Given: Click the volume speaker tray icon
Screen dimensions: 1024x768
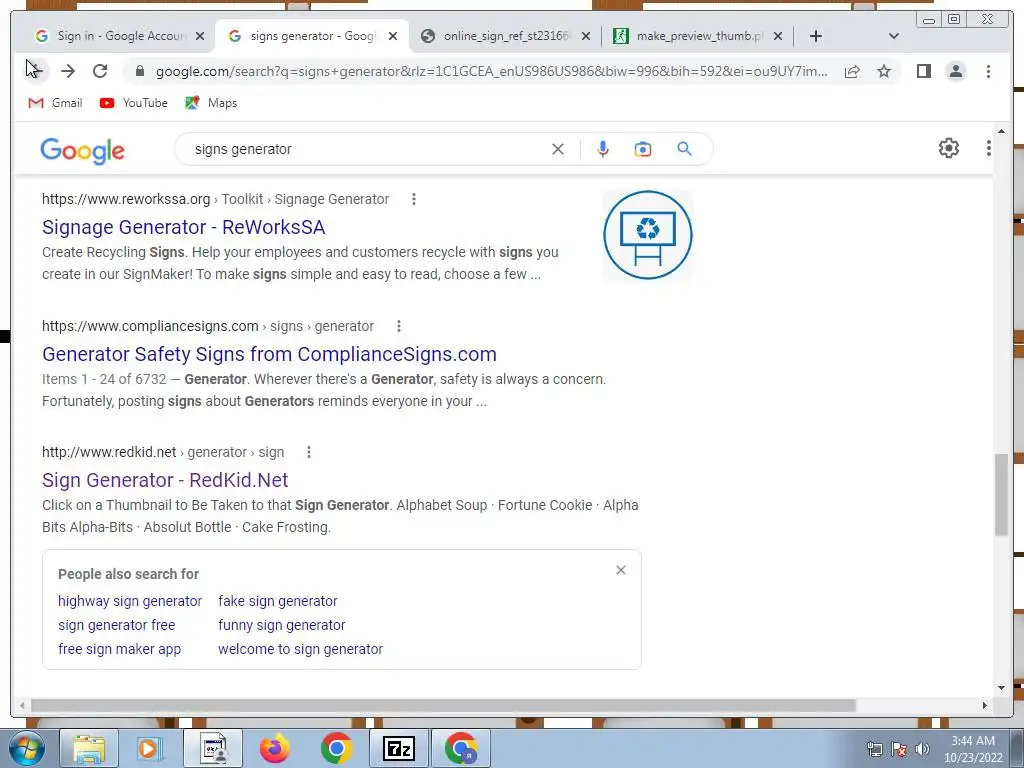Looking at the screenshot, I should (x=922, y=749).
